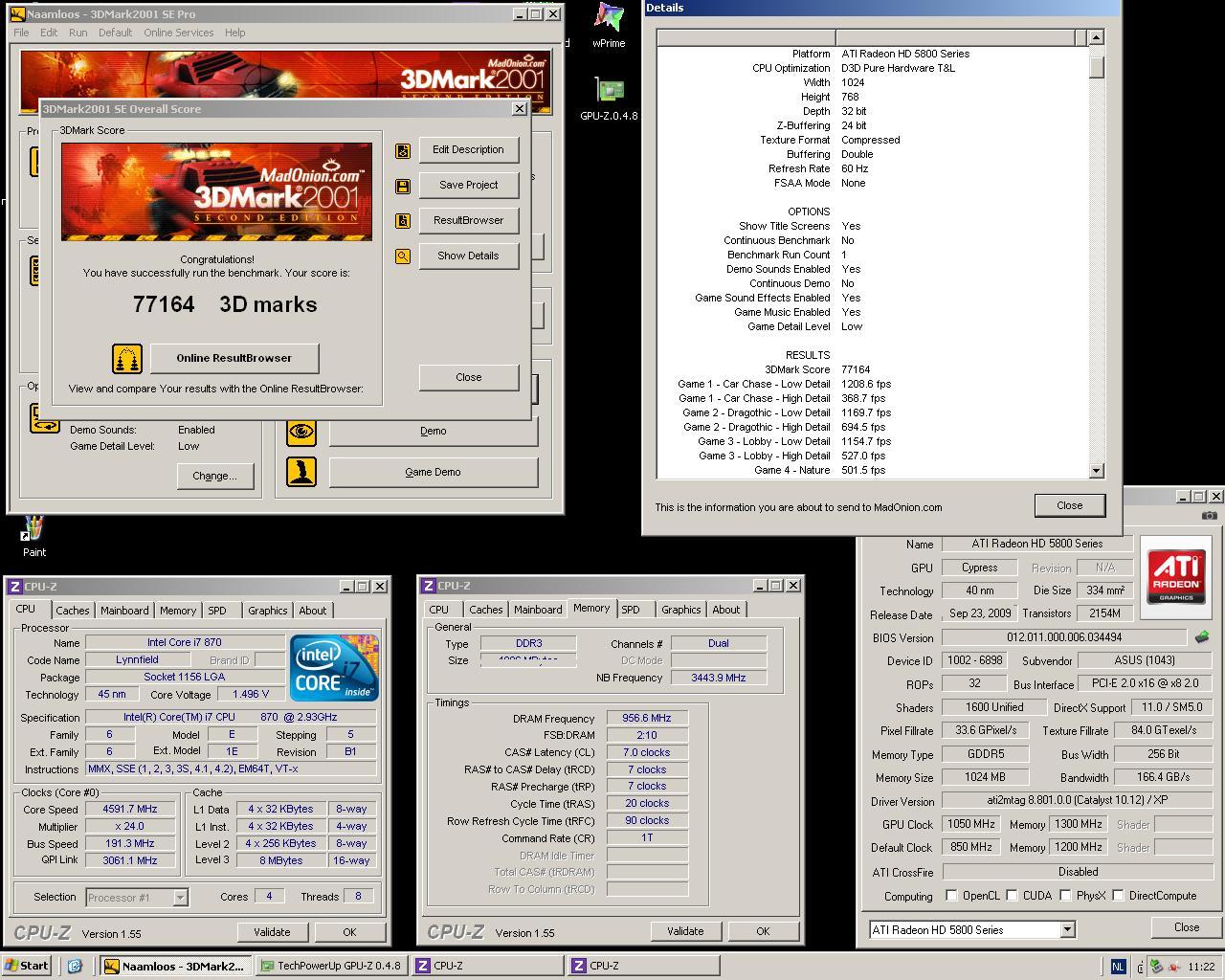Click the Internet Explorer quick launch icon
The width and height of the screenshot is (1225, 980).
[x=75, y=966]
